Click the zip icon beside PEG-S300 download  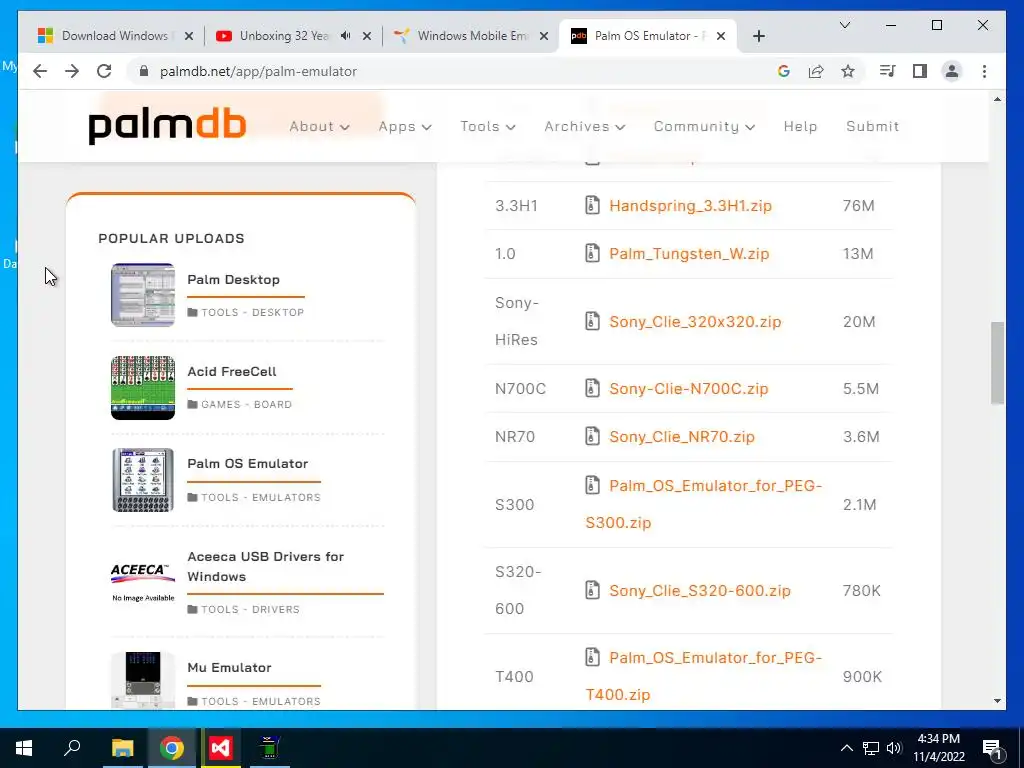click(x=592, y=485)
